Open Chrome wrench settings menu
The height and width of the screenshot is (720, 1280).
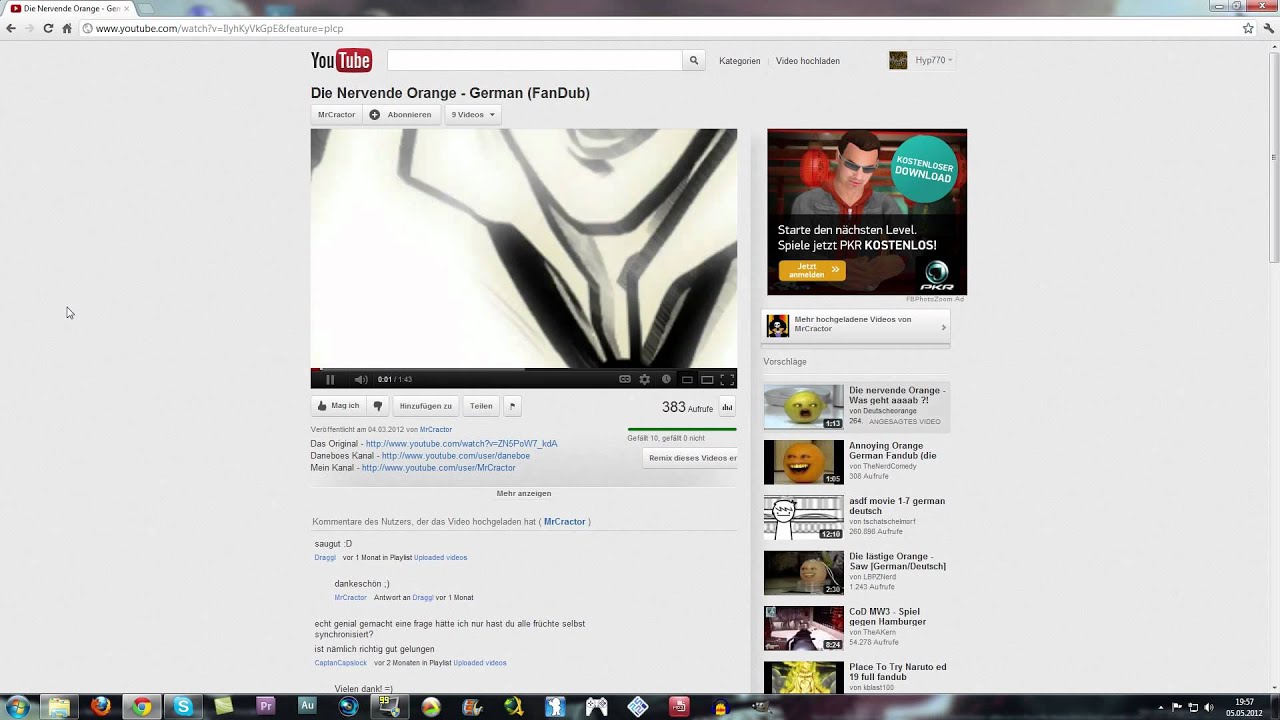point(1267,29)
